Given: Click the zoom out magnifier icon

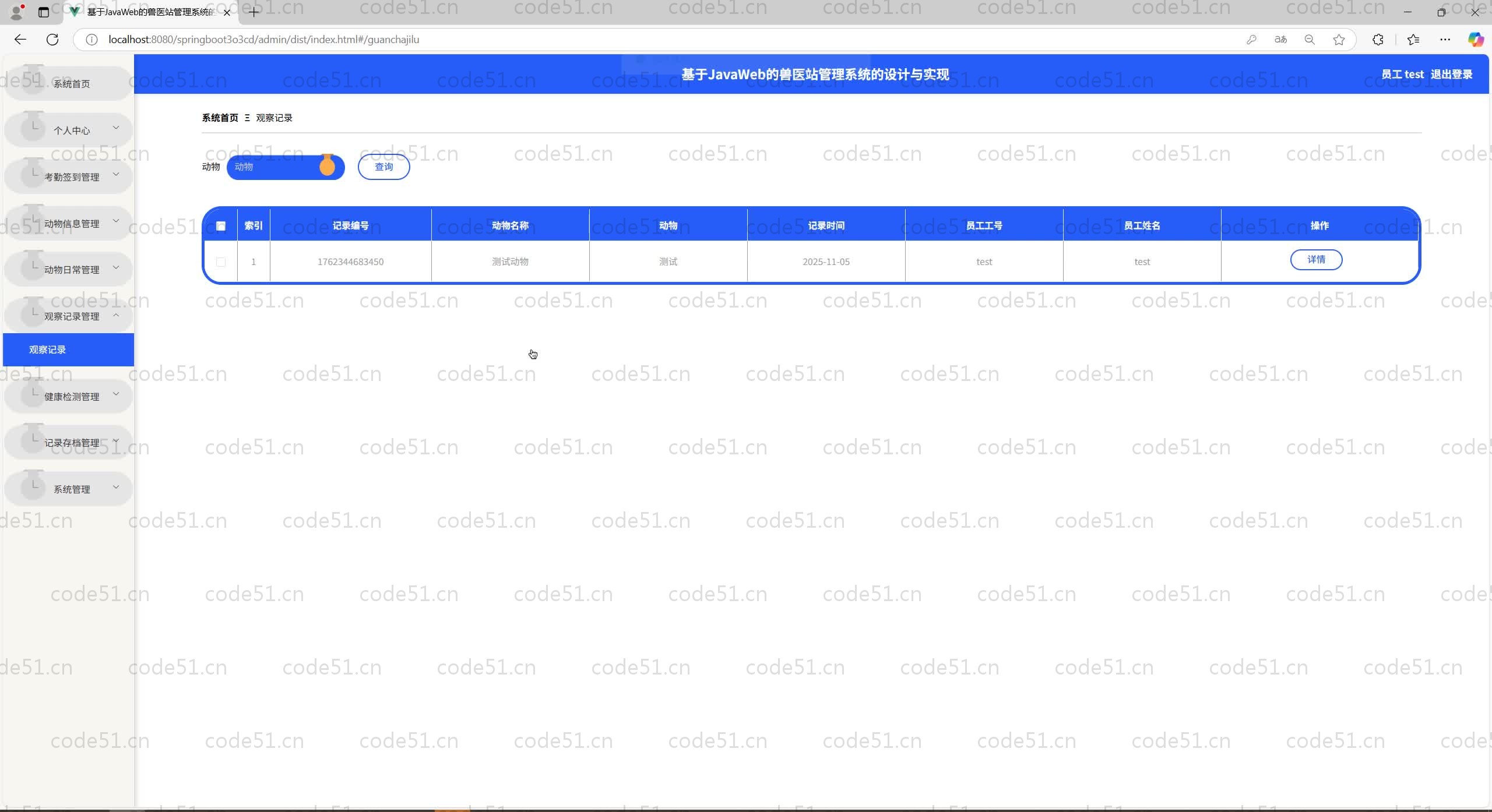Looking at the screenshot, I should coord(1310,40).
